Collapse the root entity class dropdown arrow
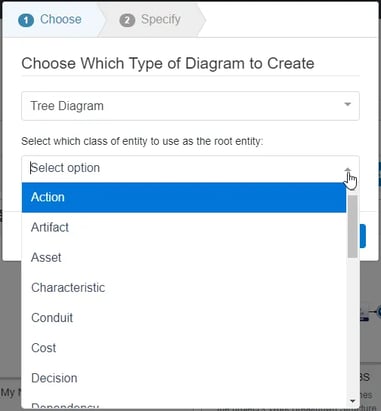Viewport: 381px width, 411px height. (348, 170)
